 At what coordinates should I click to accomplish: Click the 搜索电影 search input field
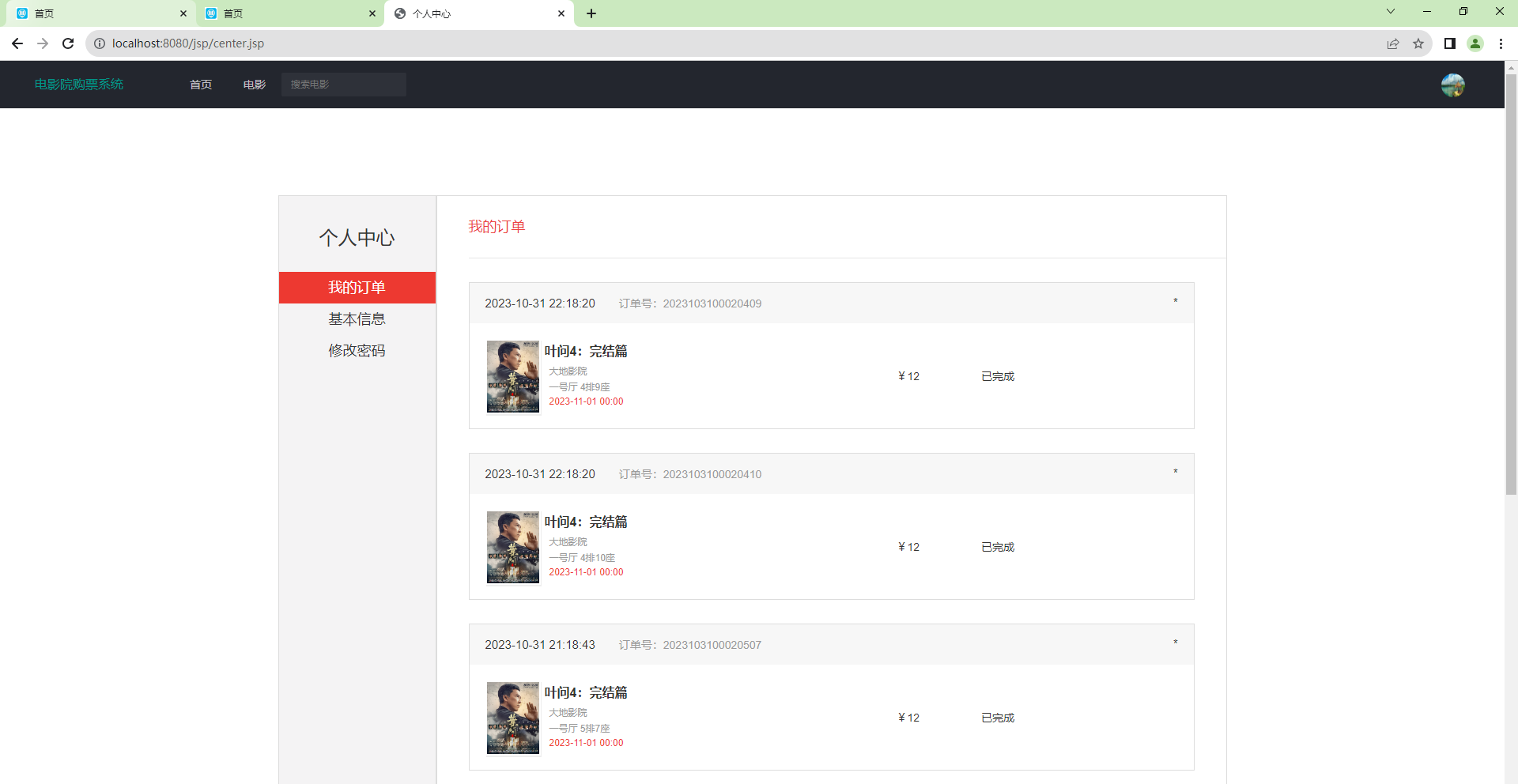343,84
